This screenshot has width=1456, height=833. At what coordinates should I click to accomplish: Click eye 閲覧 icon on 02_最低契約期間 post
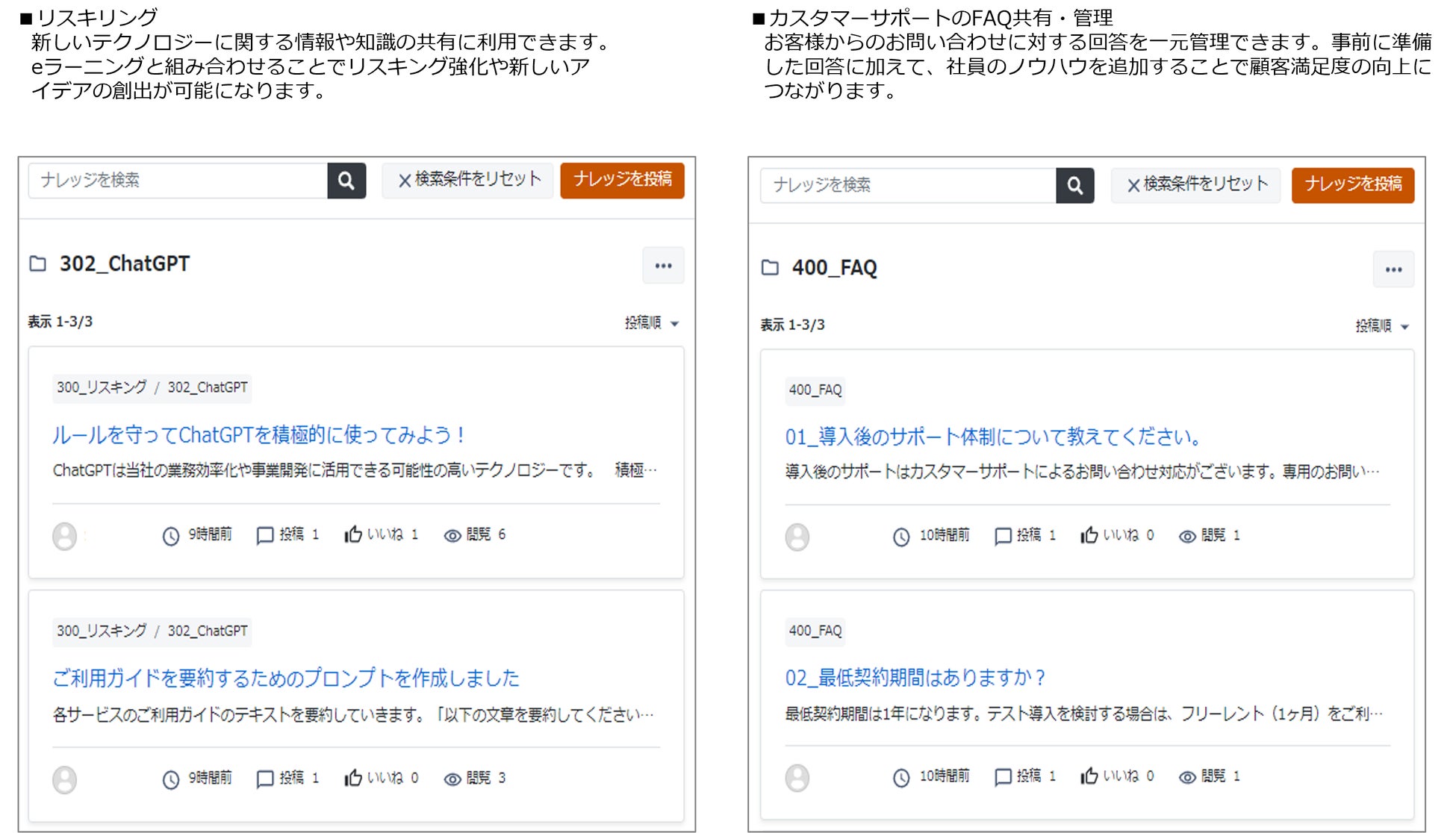1187,777
